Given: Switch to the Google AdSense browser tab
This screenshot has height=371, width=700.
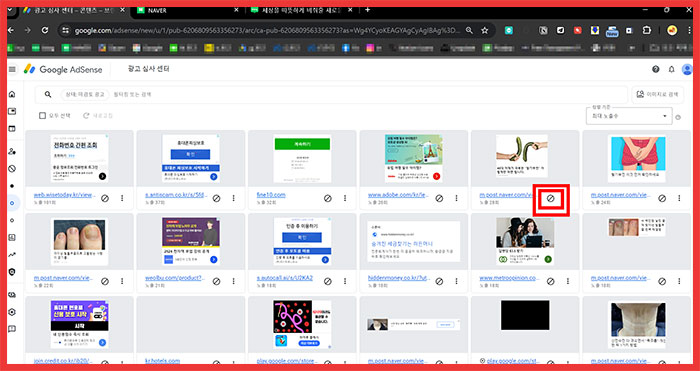Looking at the screenshot, I should [x=74, y=10].
